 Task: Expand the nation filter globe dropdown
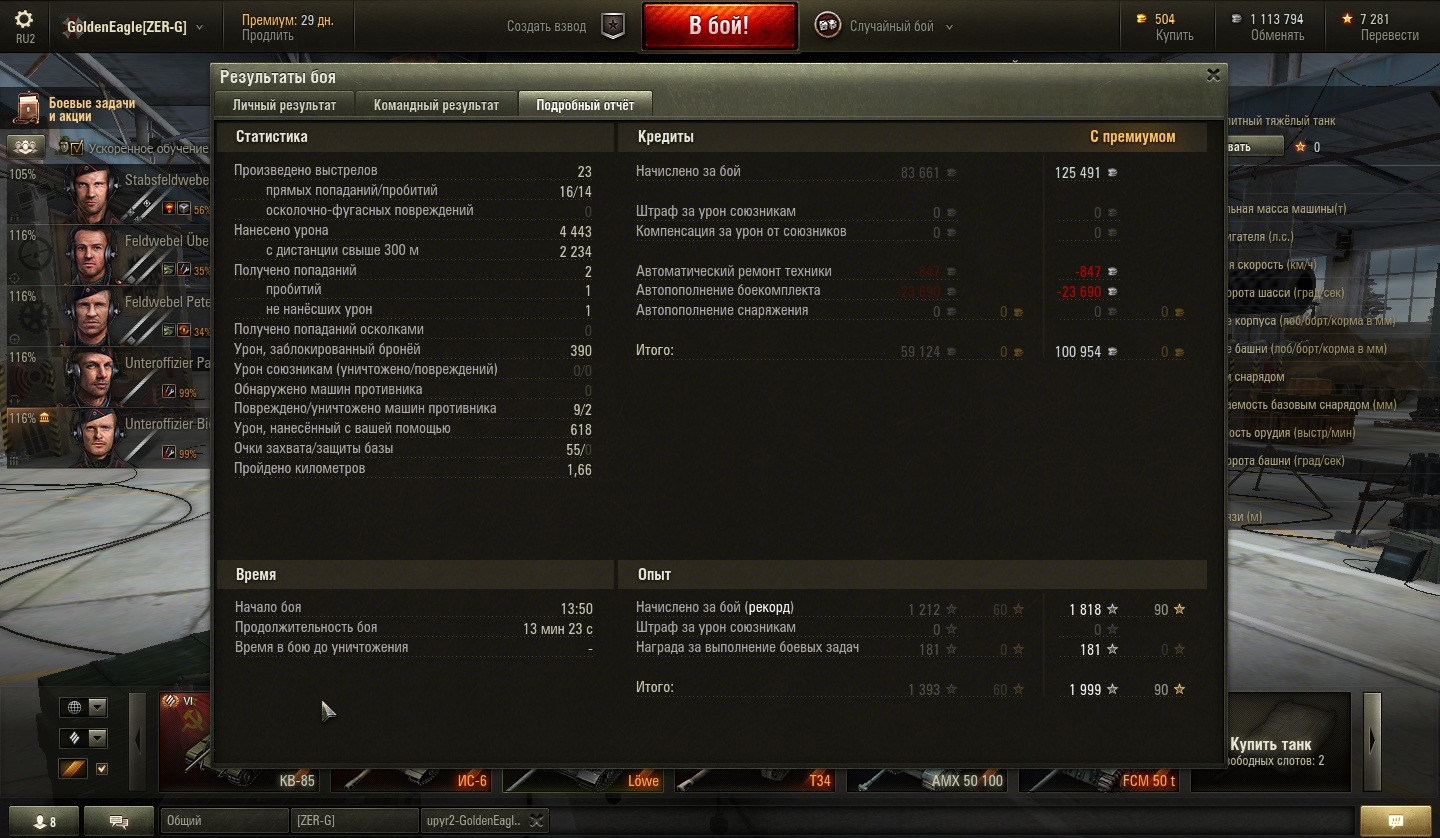point(83,708)
